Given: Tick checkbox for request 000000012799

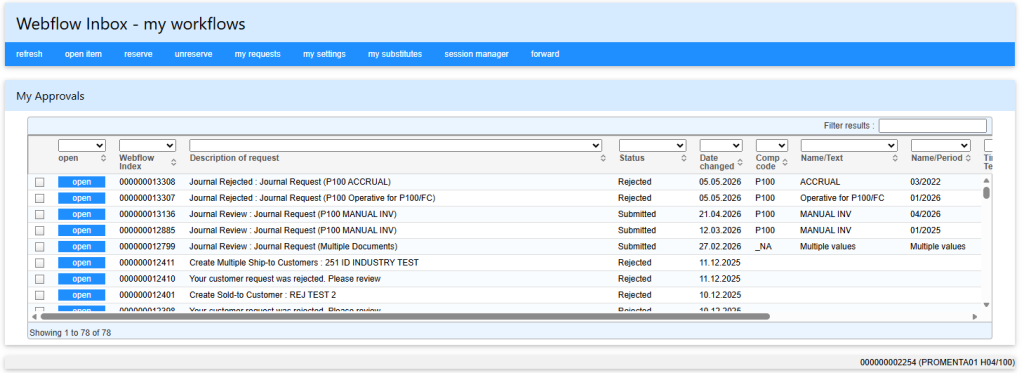Looking at the screenshot, I should pyautogui.click(x=40, y=247).
